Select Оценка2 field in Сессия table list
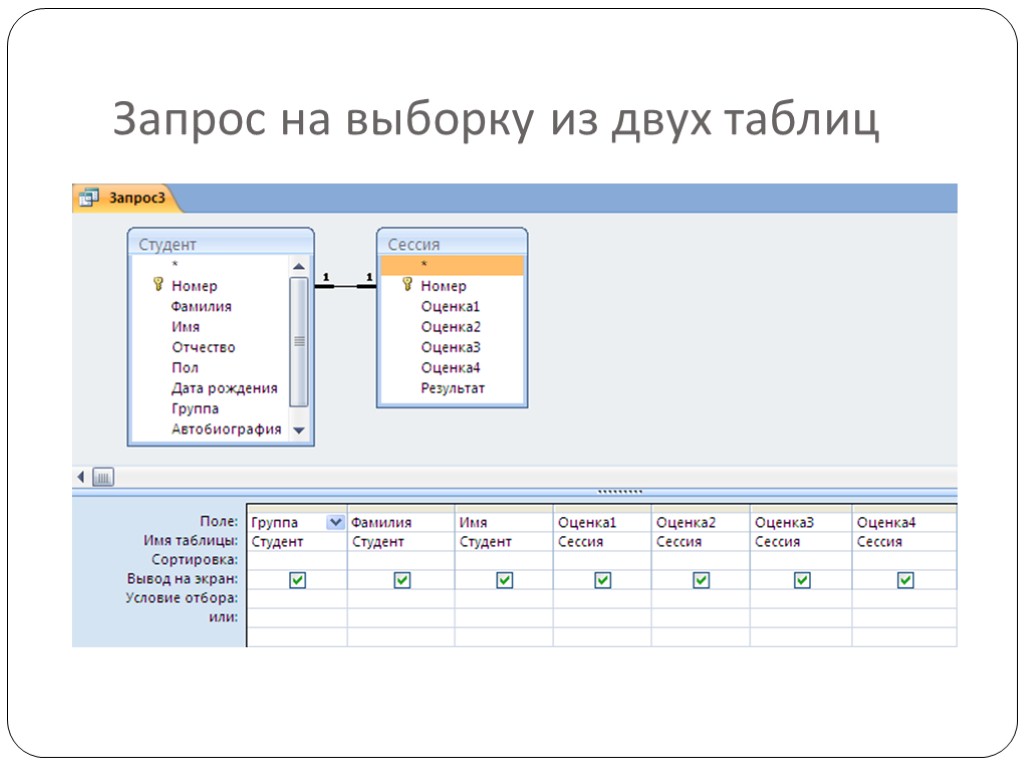 point(450,327)
